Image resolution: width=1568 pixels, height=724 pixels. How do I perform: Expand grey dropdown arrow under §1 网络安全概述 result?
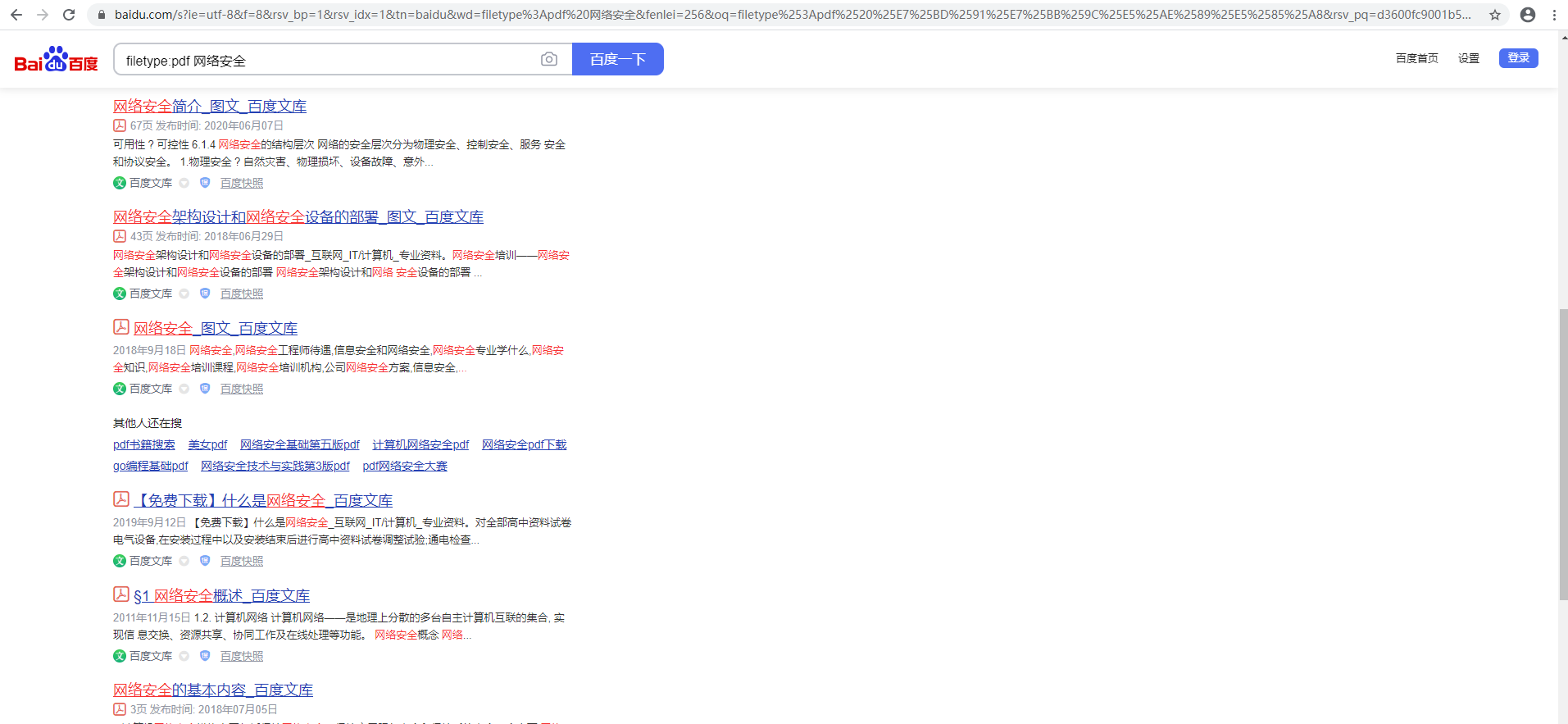tap(184, 656)
